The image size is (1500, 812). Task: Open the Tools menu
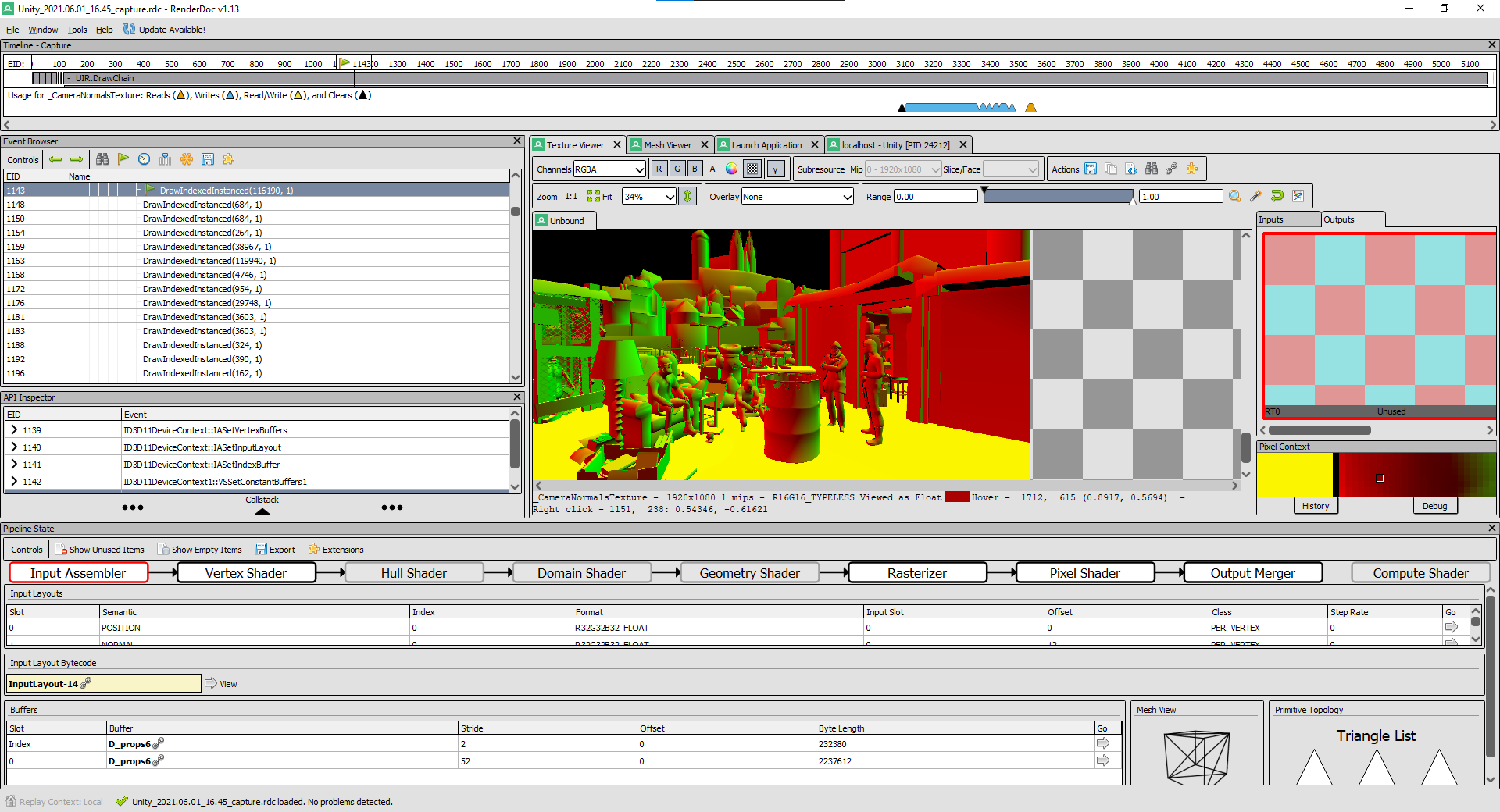tap(77, 30)
